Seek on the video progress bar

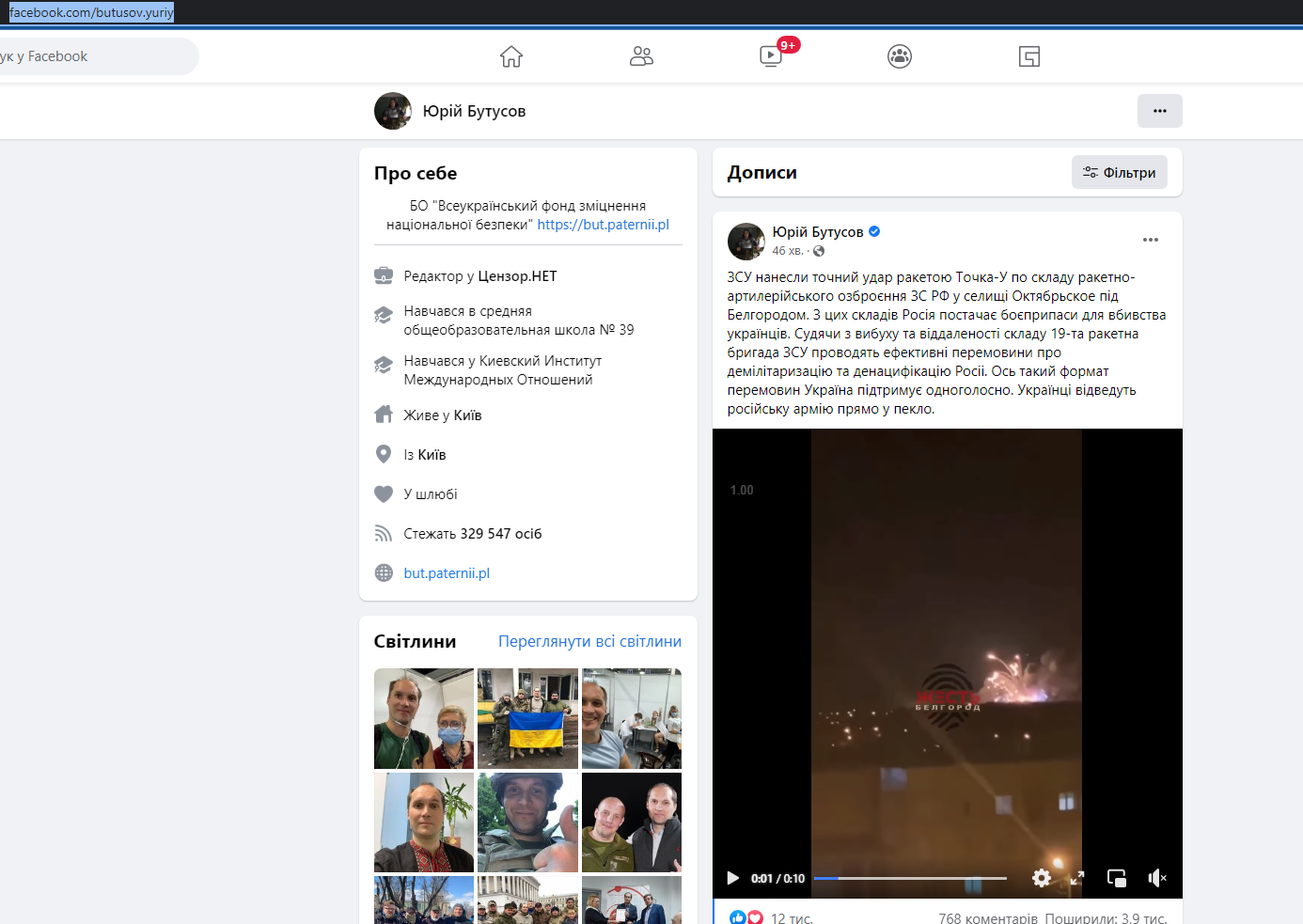(x=910, y=878)
